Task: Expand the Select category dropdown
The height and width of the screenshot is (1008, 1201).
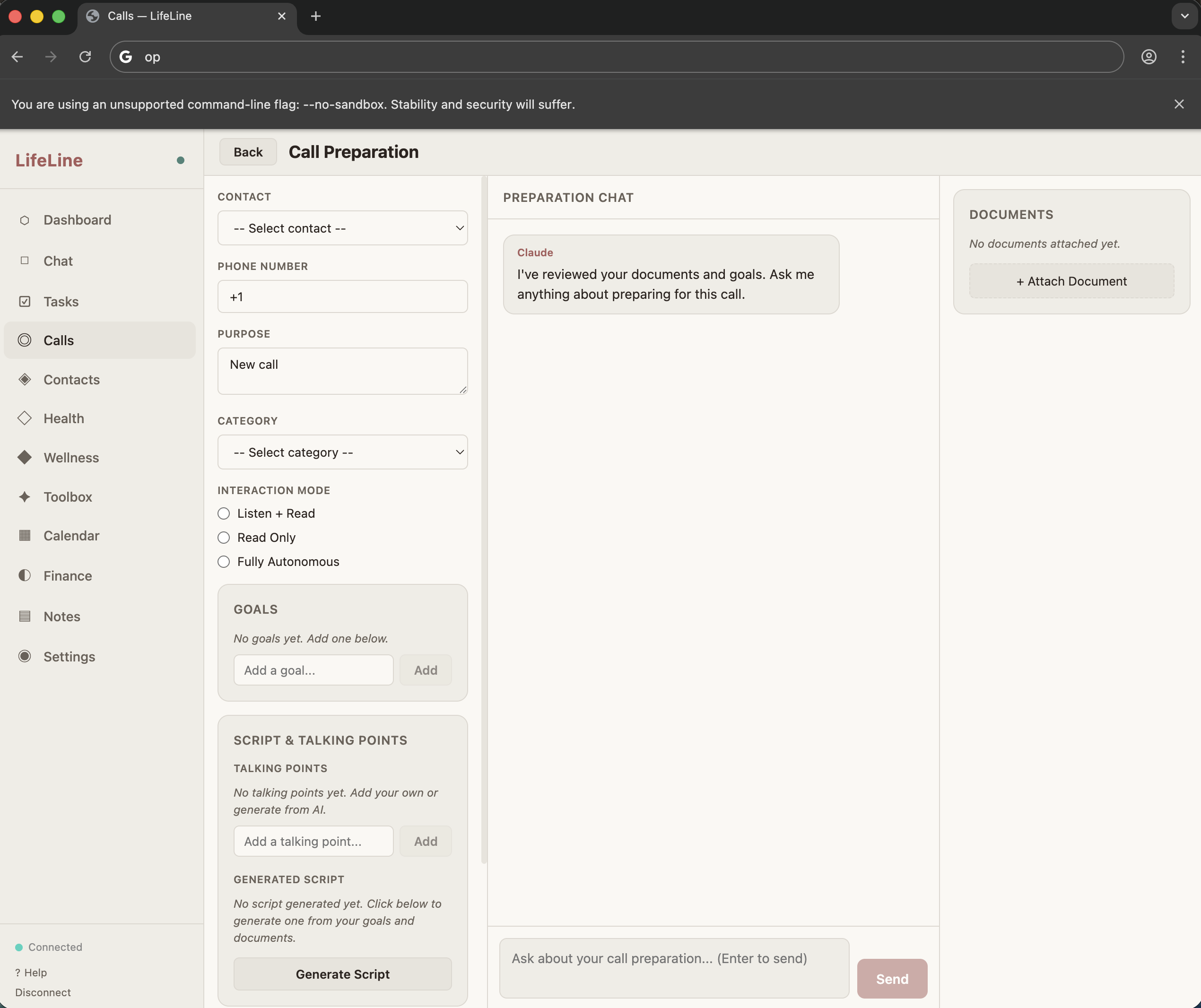Action: pos(342,452)
